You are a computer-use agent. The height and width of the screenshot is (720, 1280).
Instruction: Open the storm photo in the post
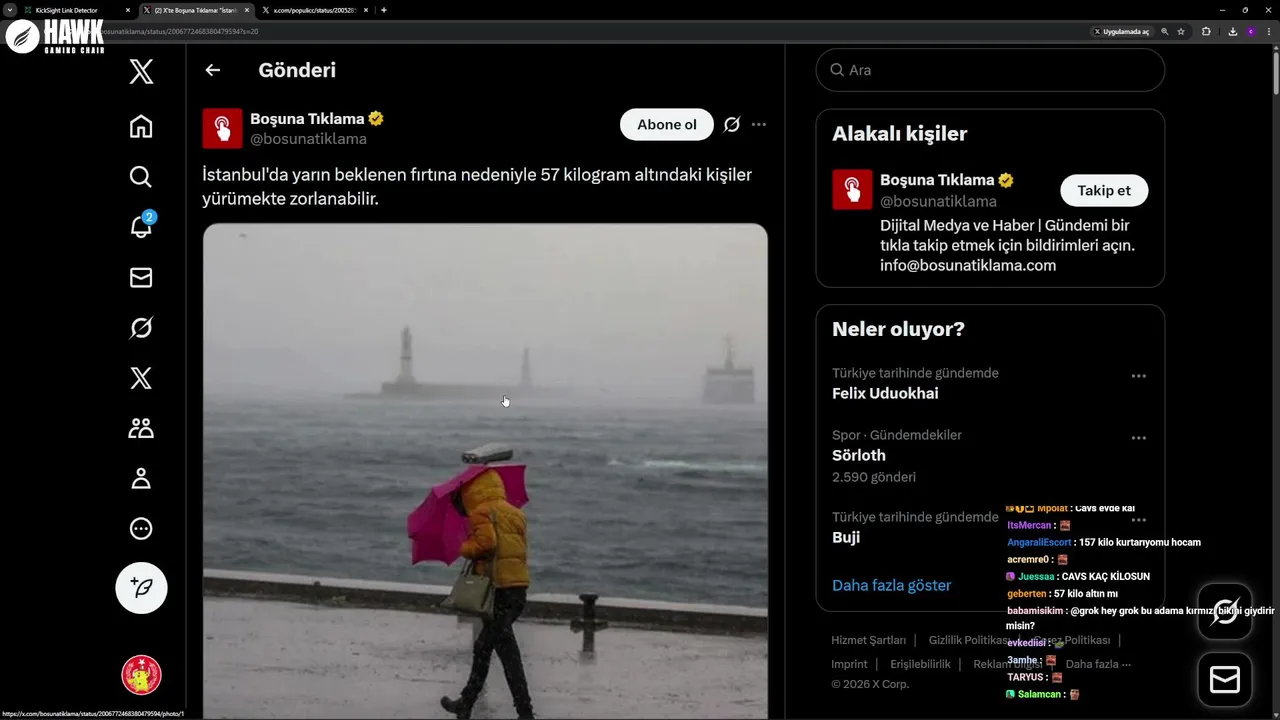coord(485,470)
